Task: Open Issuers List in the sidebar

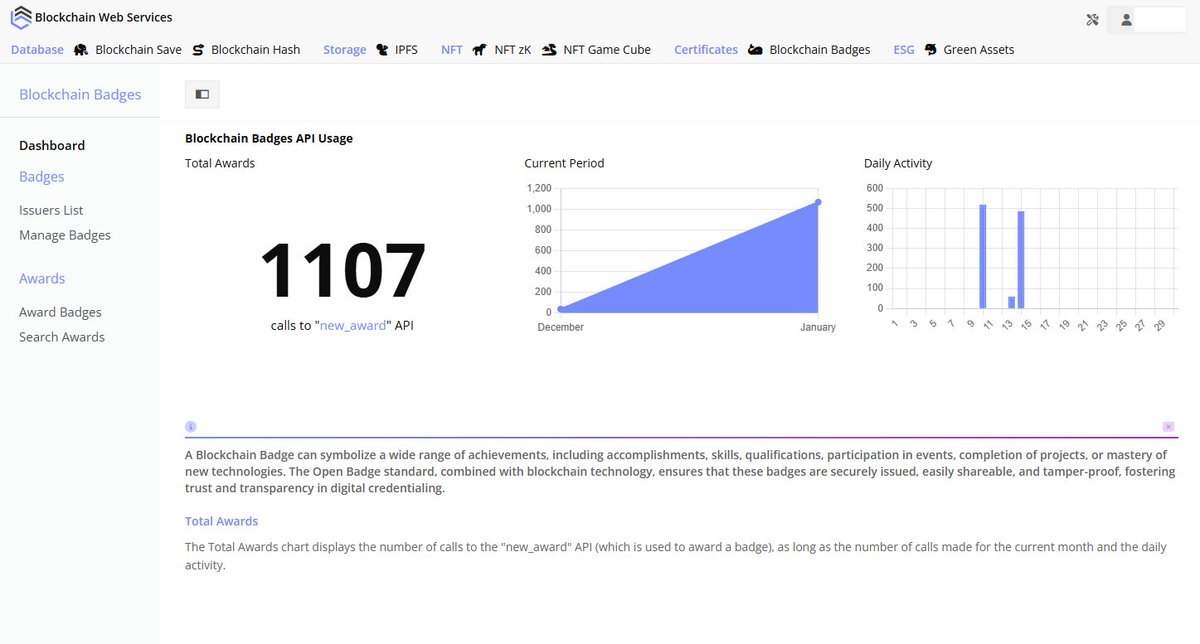Action: click(51, 210)
